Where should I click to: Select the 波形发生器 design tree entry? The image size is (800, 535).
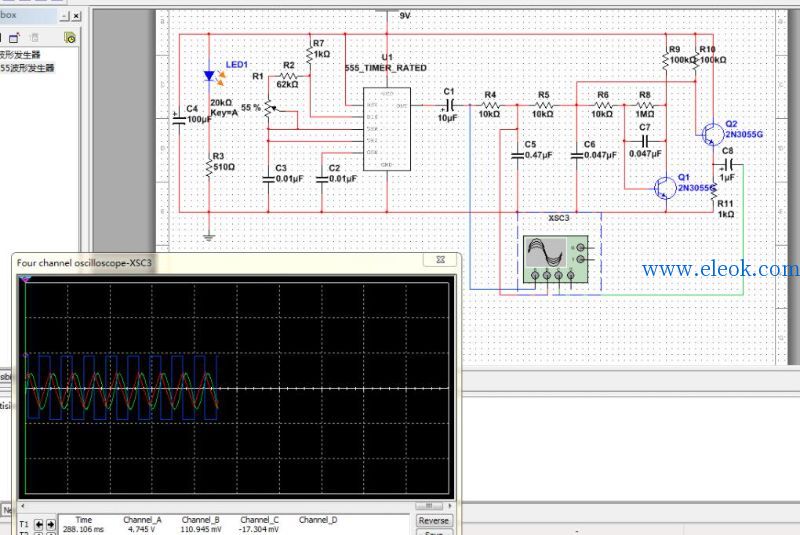click(x=20, y=55)
